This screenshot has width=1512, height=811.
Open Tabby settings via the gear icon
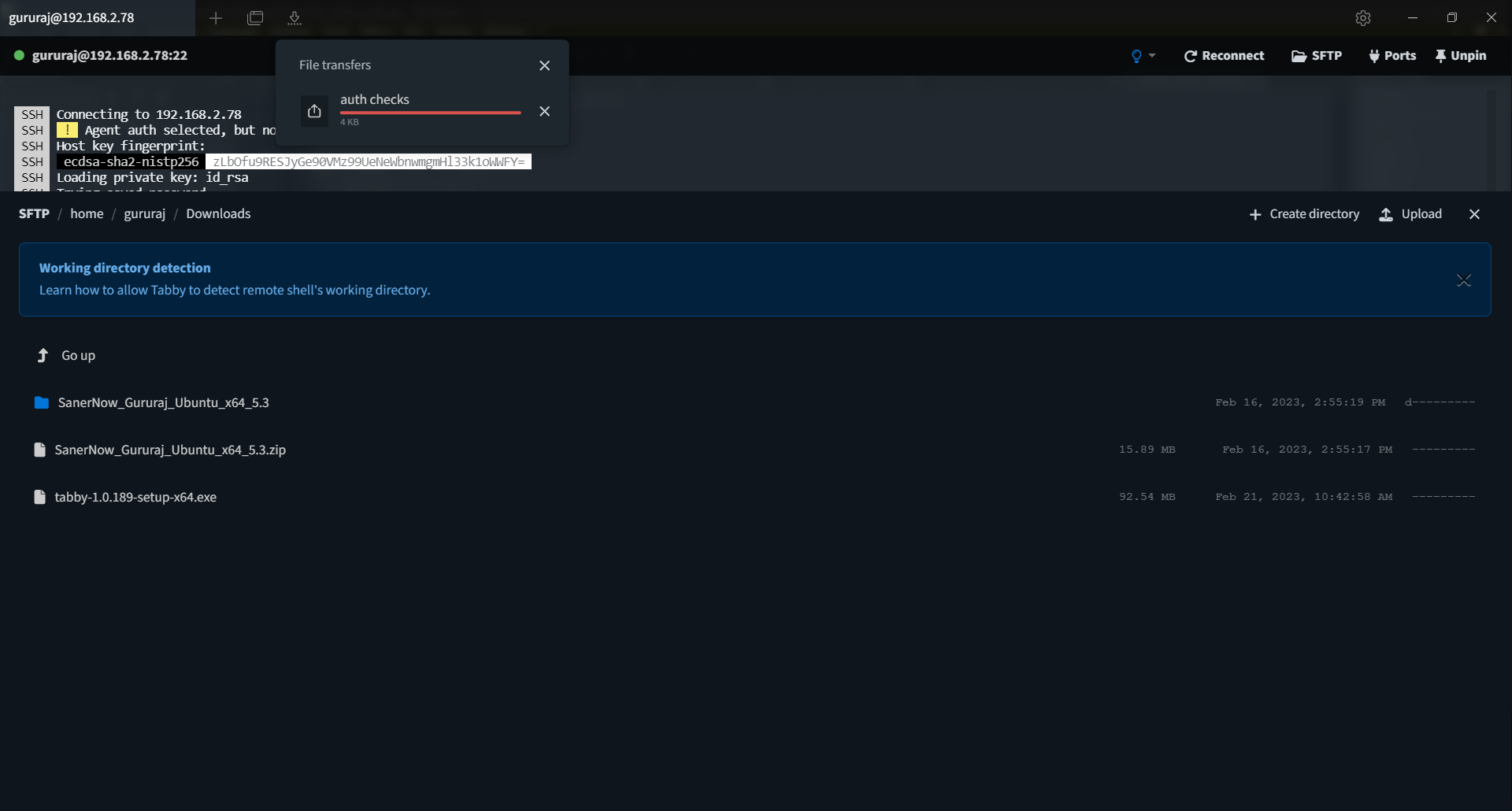[x=1363, y=17]
